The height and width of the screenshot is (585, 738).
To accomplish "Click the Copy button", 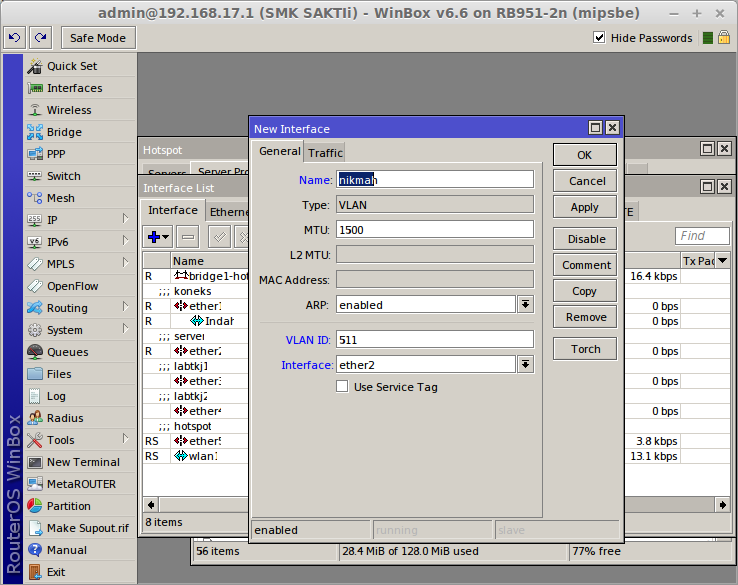I will [x=585, y=291].
